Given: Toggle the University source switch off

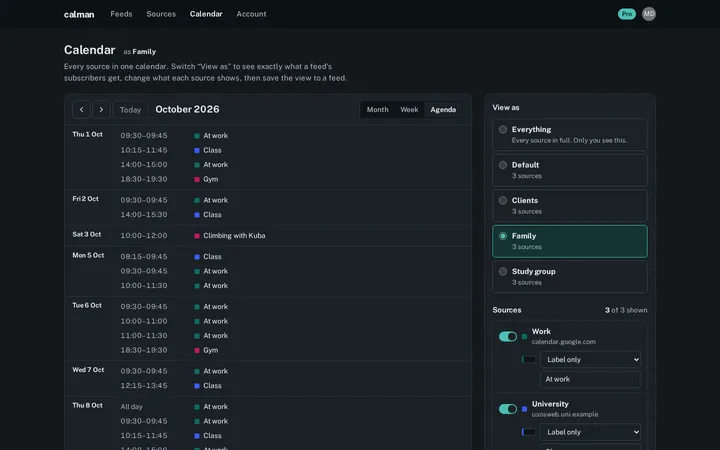Looking at the screenshot, I should 508,409.
